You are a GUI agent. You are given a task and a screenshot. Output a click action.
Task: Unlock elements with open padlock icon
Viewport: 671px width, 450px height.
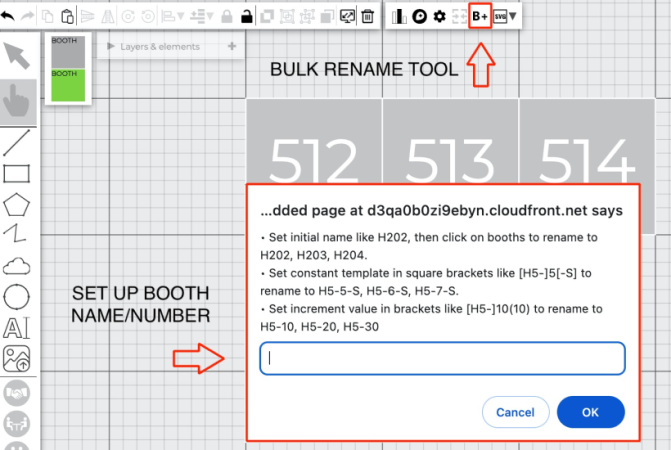click(x=246, y=16)
